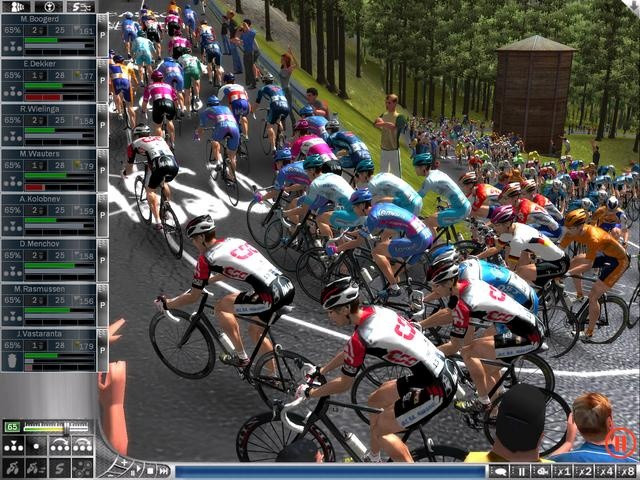Select rider E.Dekker by name
Viewport: 640px width, 480px height.
pos(40,64)
